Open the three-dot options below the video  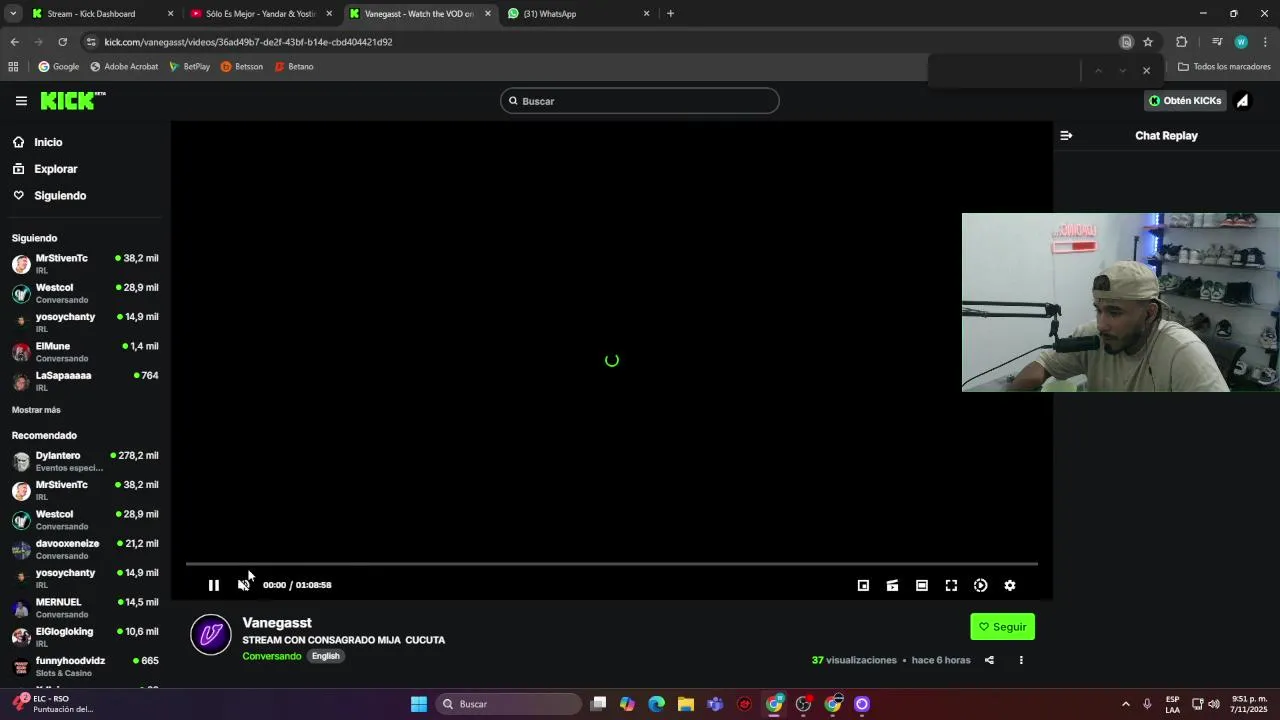[1021, 660]
